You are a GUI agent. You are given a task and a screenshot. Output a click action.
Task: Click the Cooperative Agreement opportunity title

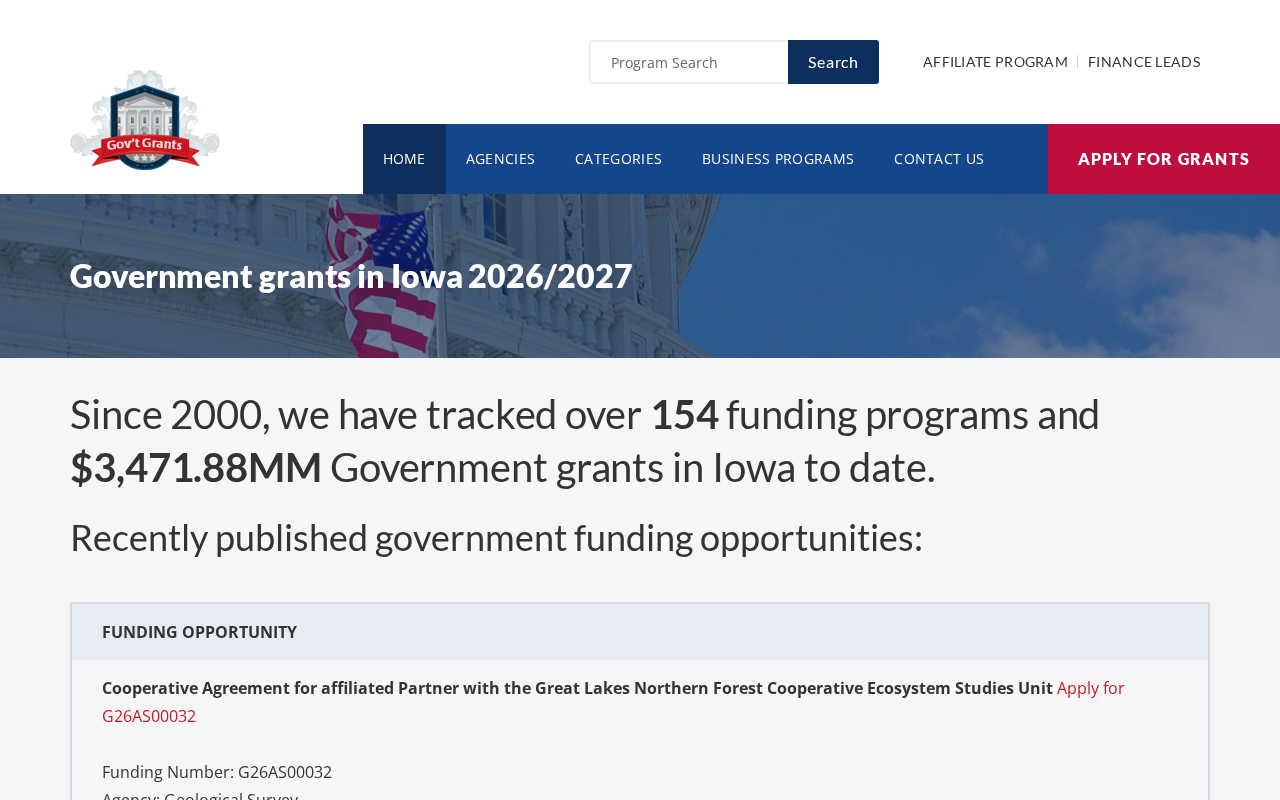(x=577, y=688)
